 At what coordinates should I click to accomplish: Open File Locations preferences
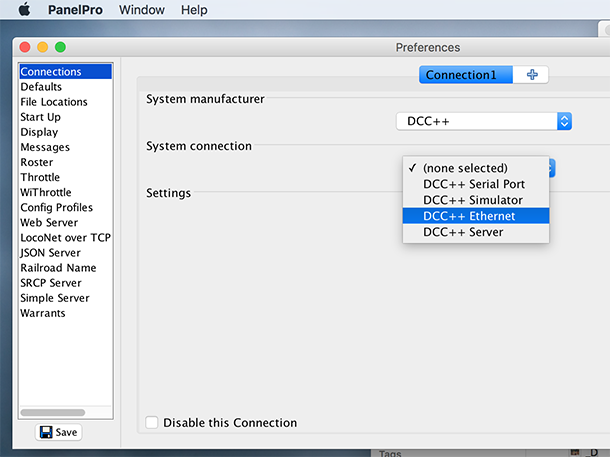click(65, 102)
